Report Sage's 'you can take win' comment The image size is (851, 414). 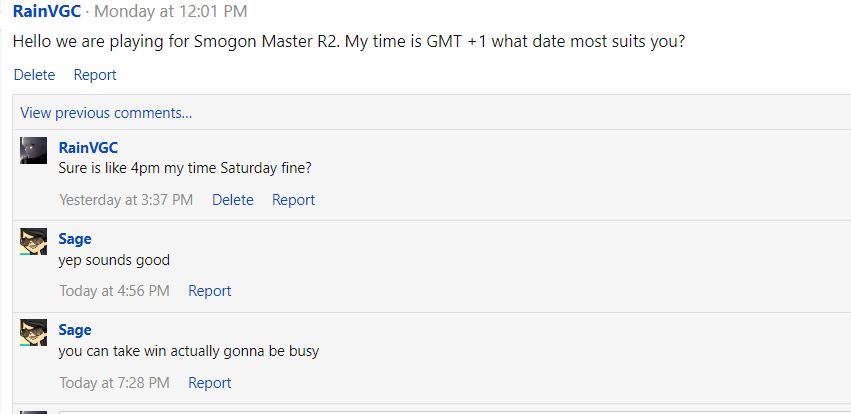[210, 383]
